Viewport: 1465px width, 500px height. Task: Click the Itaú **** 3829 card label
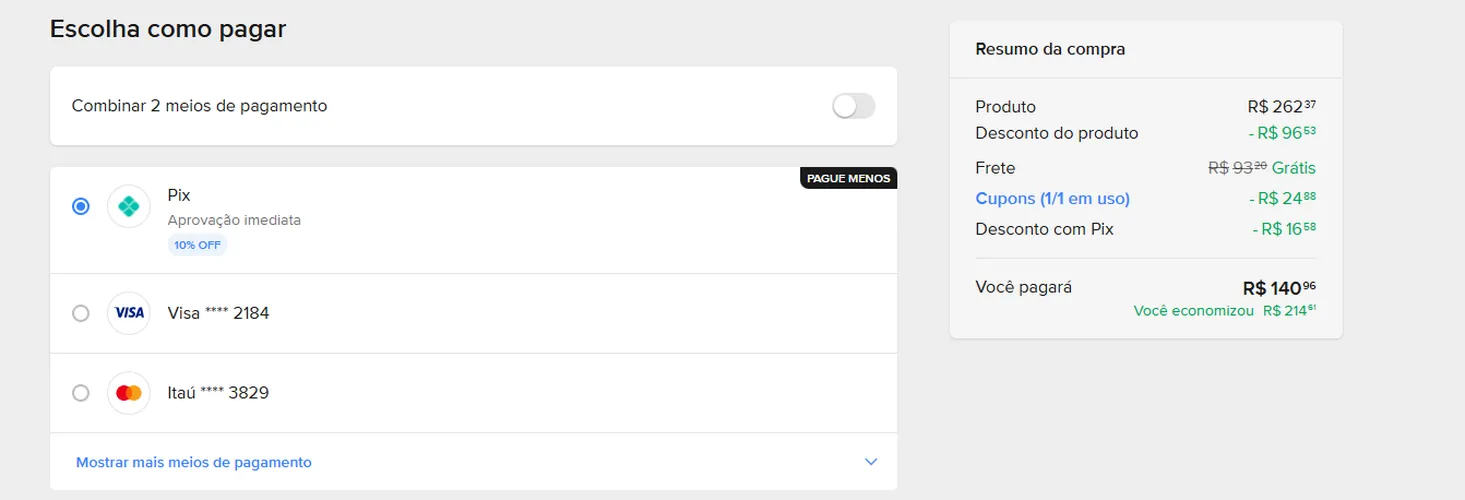click(218, 393)
